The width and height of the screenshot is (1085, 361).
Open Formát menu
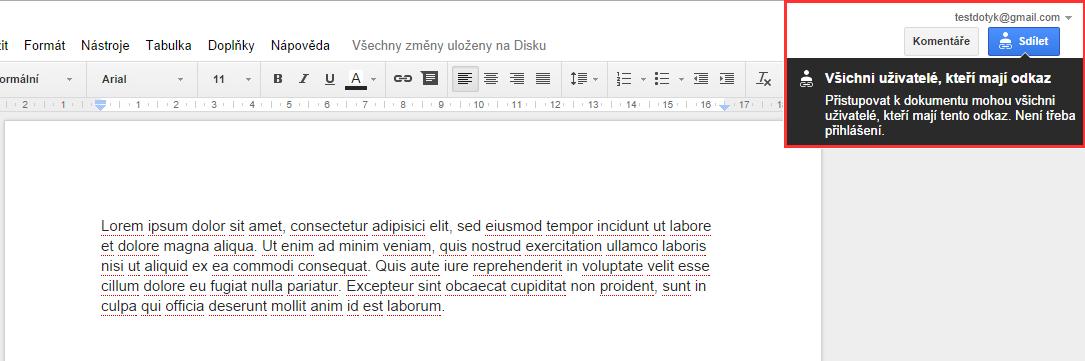[x=45, y=46]
